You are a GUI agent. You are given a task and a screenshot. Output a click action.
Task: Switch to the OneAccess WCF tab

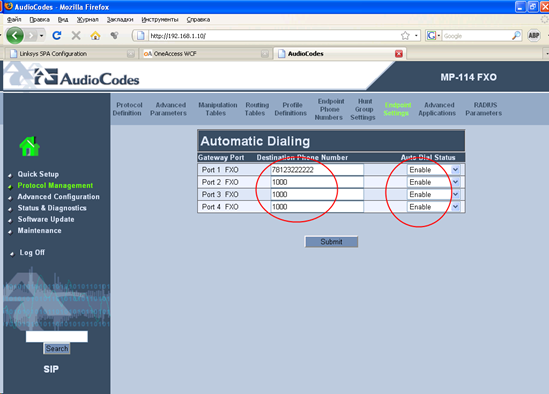click(206, 54)
